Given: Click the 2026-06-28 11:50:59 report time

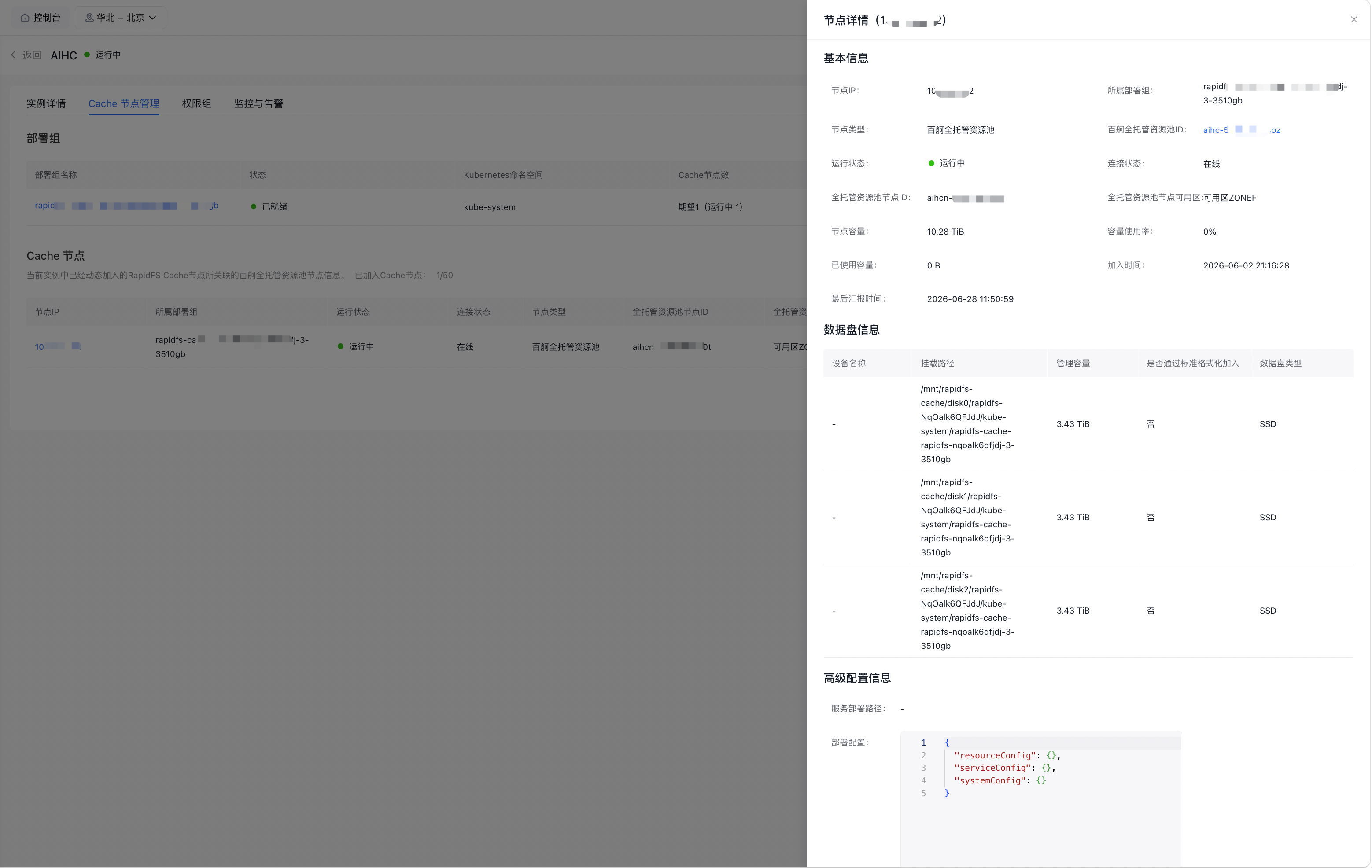Looking at the screenshot, I should tap(970, 299).
